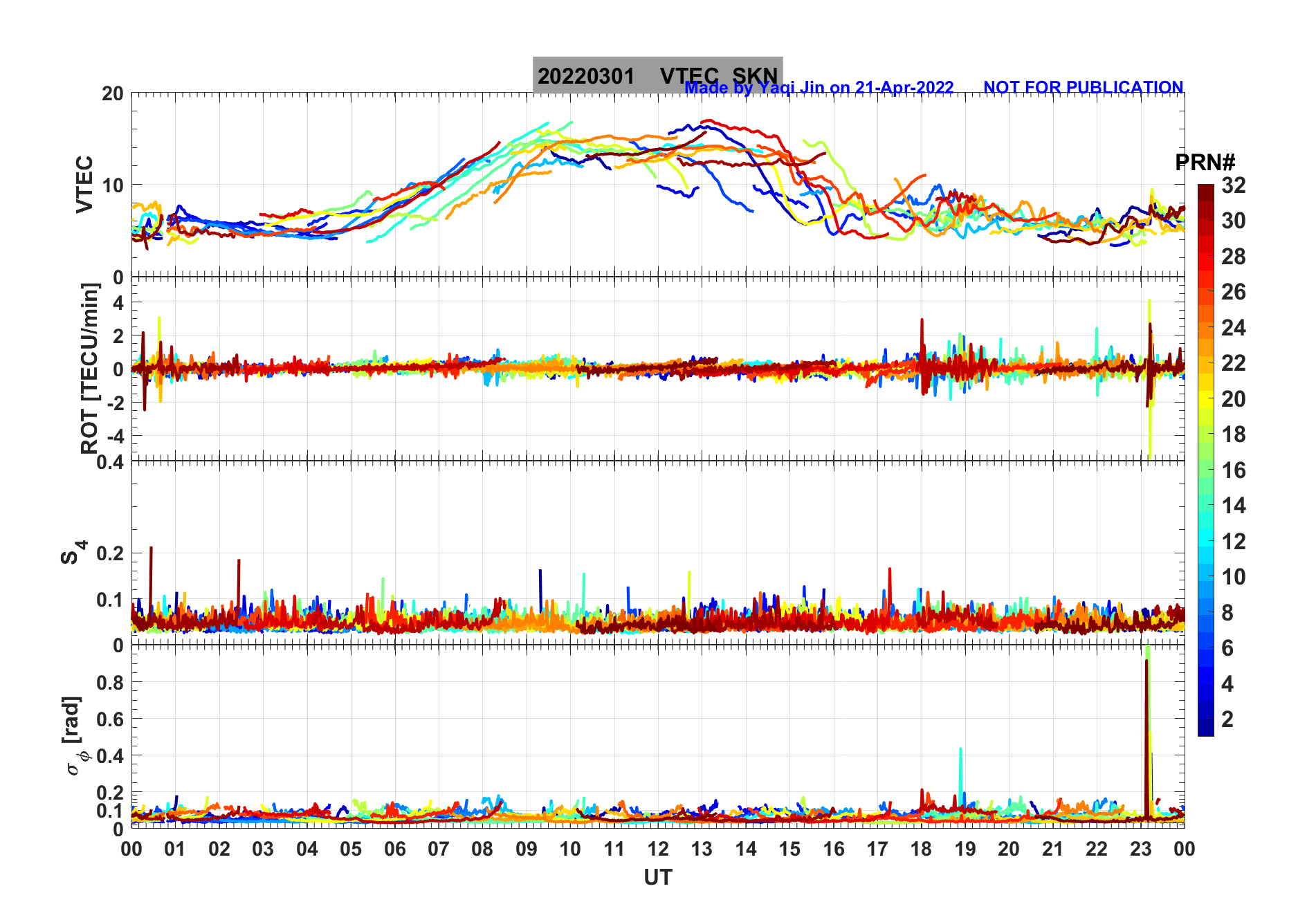This screenshot has width=1316, height=920.
Task: Click the "VTEC" y-axis label
Action: pyautogui.click(x=84, y=184)
